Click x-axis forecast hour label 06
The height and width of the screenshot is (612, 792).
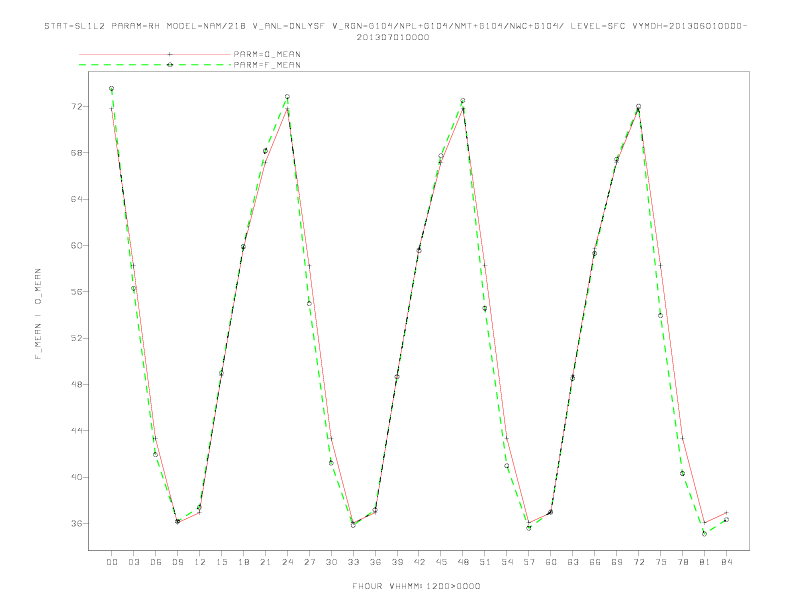coord(156,562)
